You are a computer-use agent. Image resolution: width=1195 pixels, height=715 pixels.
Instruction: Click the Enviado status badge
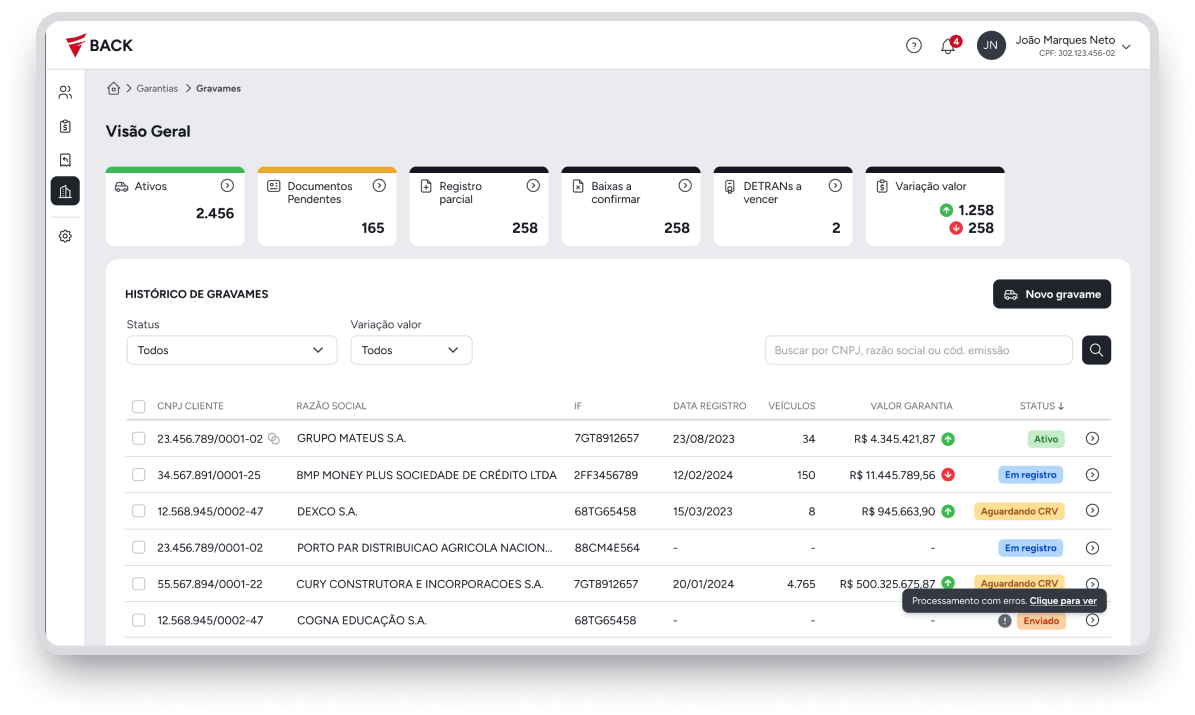click(1041, 621)
